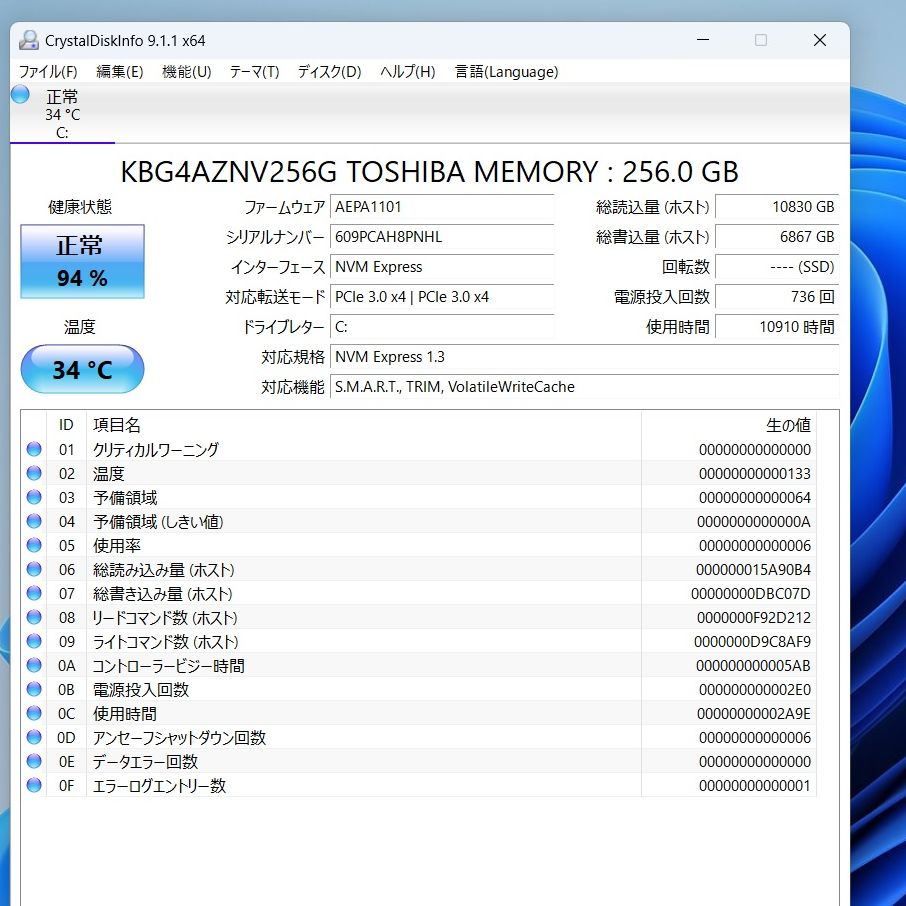Open the 言語(Language) menu
Viewport: 906px width, 906px height.
pos(506,72)
